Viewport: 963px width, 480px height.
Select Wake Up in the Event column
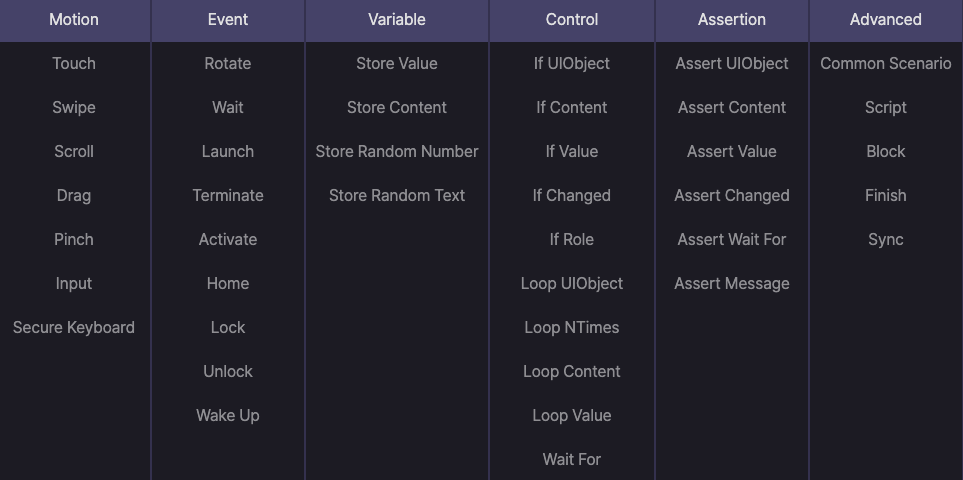[x=228, y=416]
